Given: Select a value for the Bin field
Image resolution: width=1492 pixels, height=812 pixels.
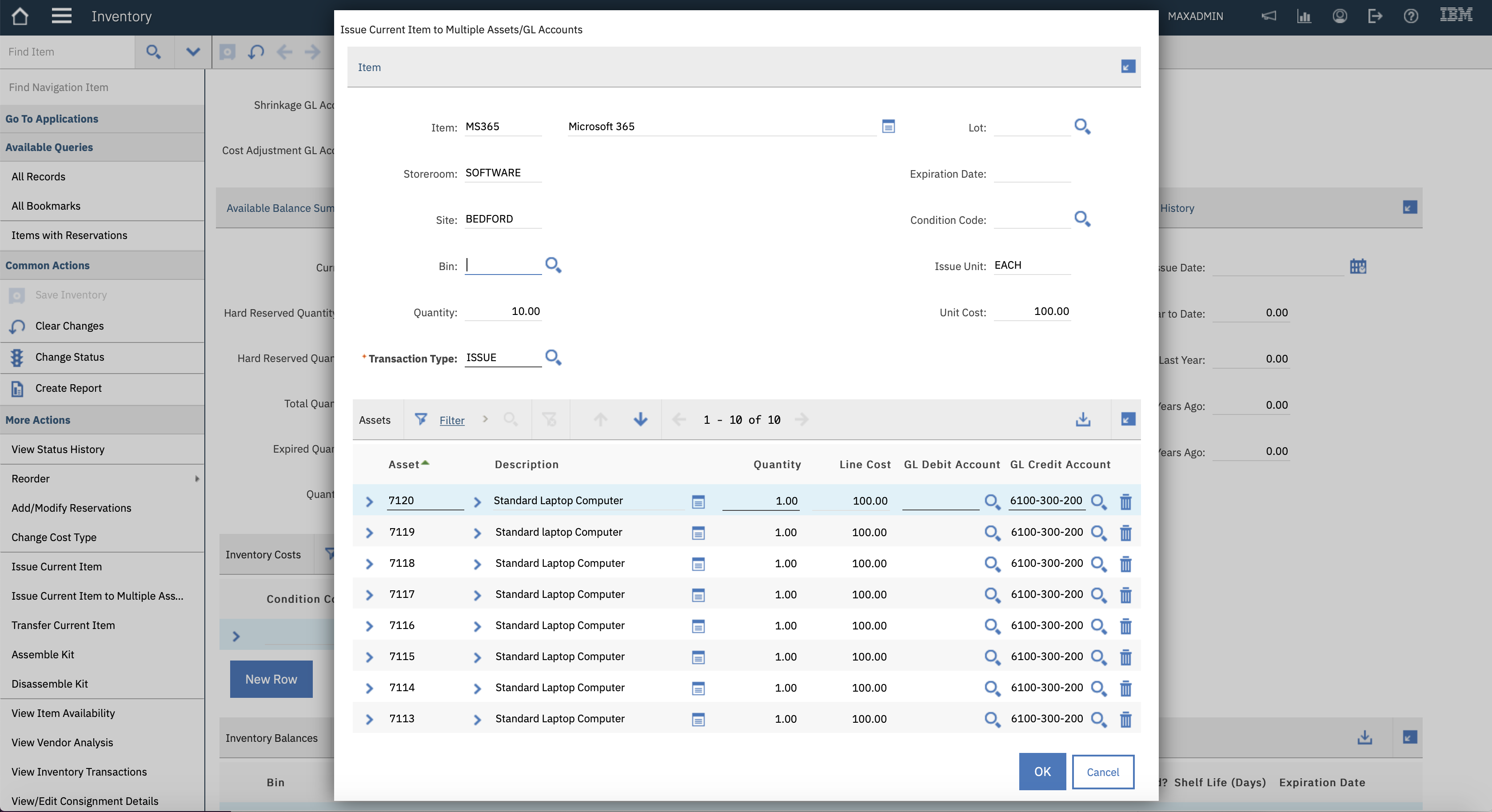Looking at the screenshot, I should (553, 265).
